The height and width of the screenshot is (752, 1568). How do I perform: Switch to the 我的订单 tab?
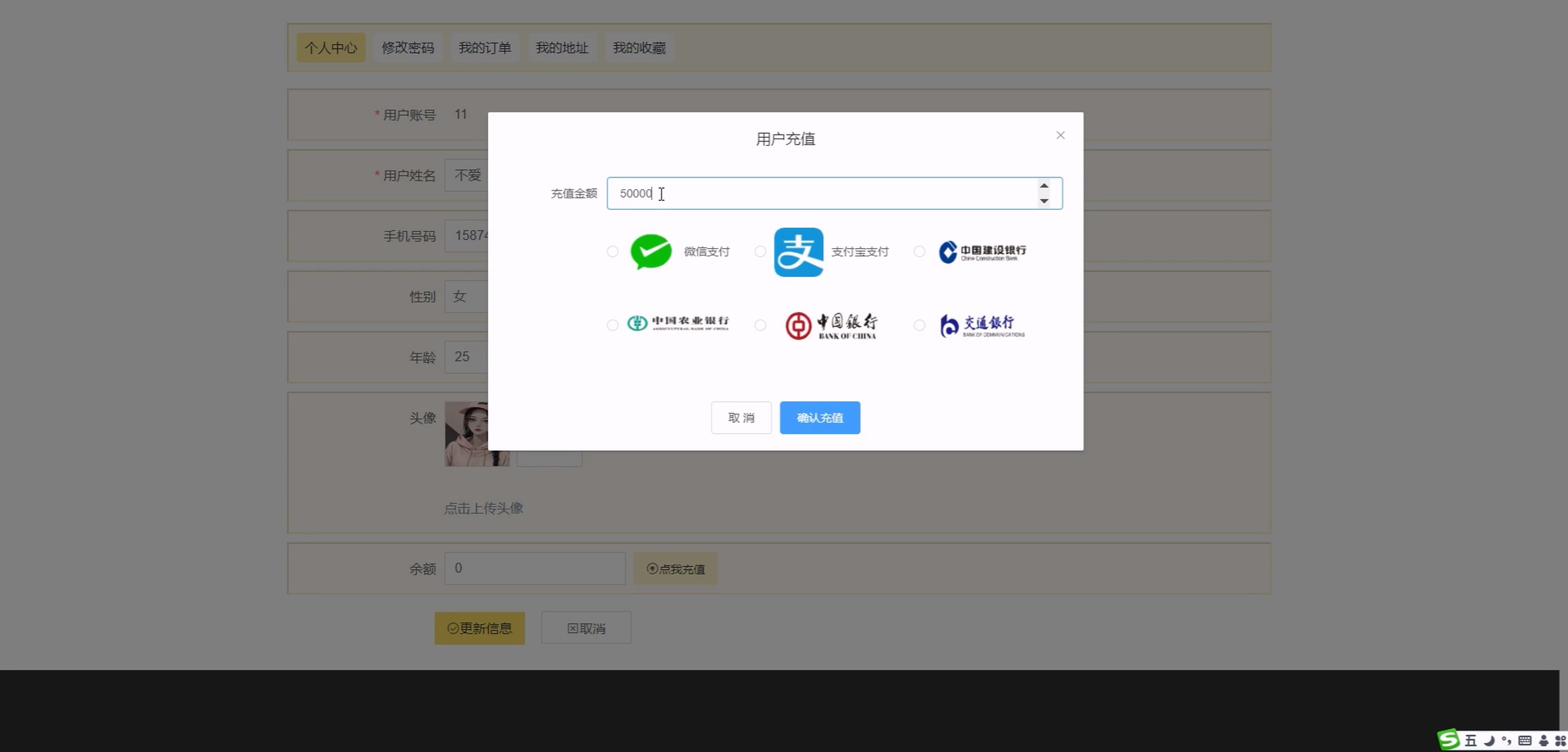coord(484,48)
